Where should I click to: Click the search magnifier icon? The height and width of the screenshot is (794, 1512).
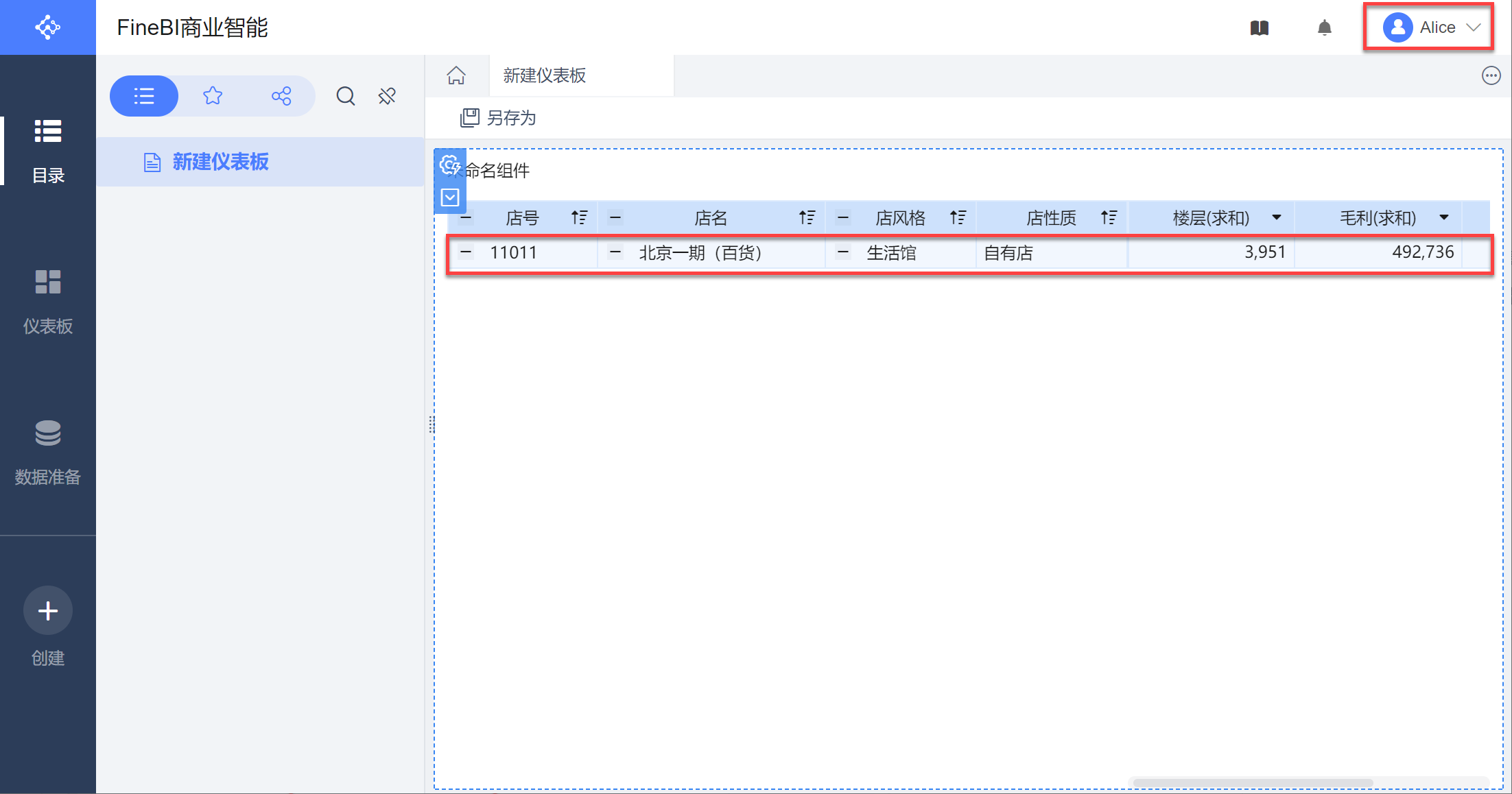(x=345, y=96)
